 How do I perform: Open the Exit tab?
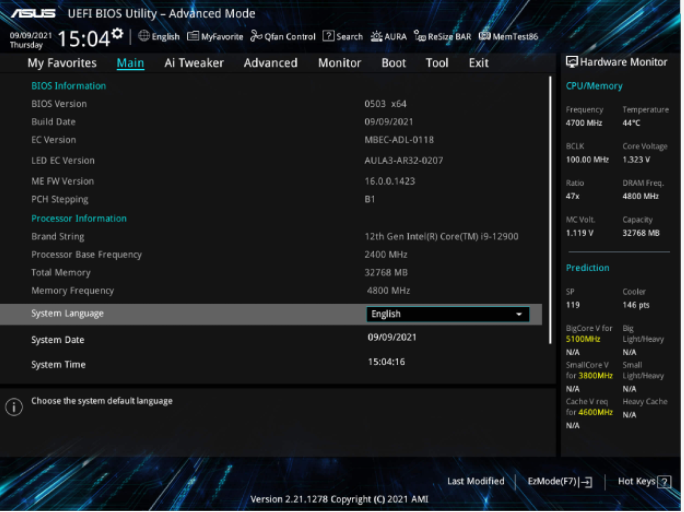tap(479, 63)
